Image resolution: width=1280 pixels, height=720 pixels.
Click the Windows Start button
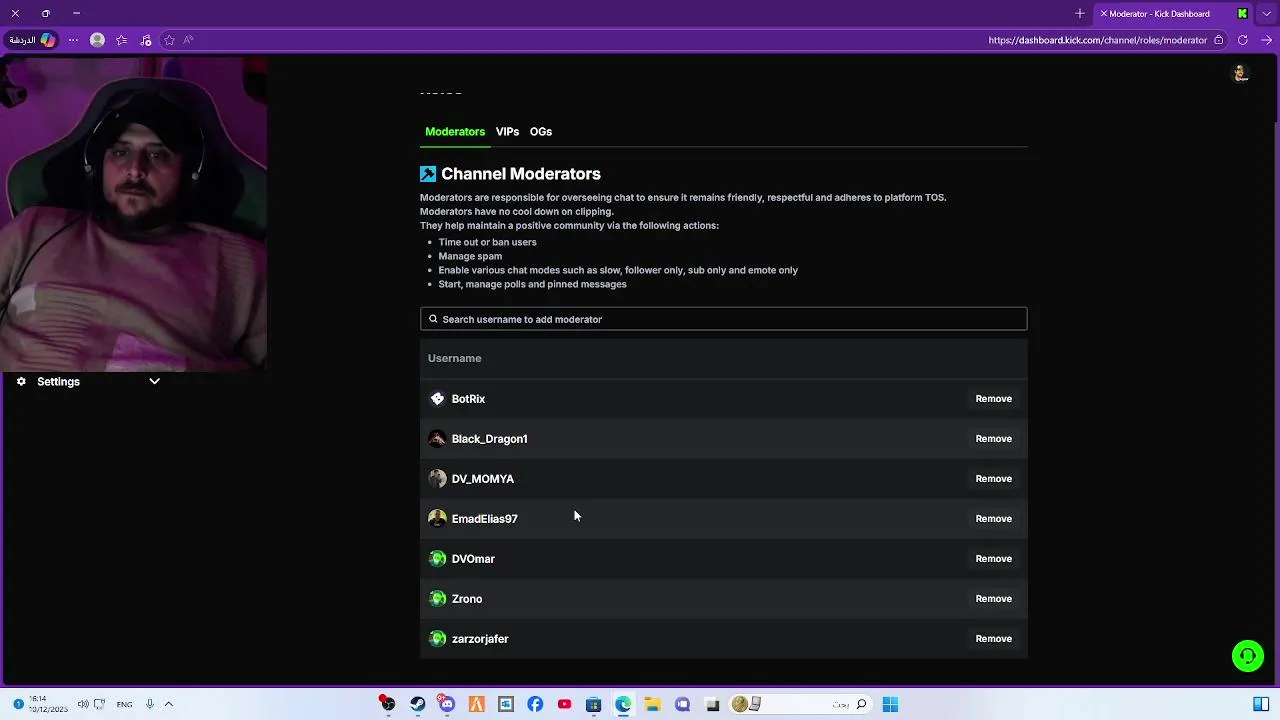tap(890, 704)
